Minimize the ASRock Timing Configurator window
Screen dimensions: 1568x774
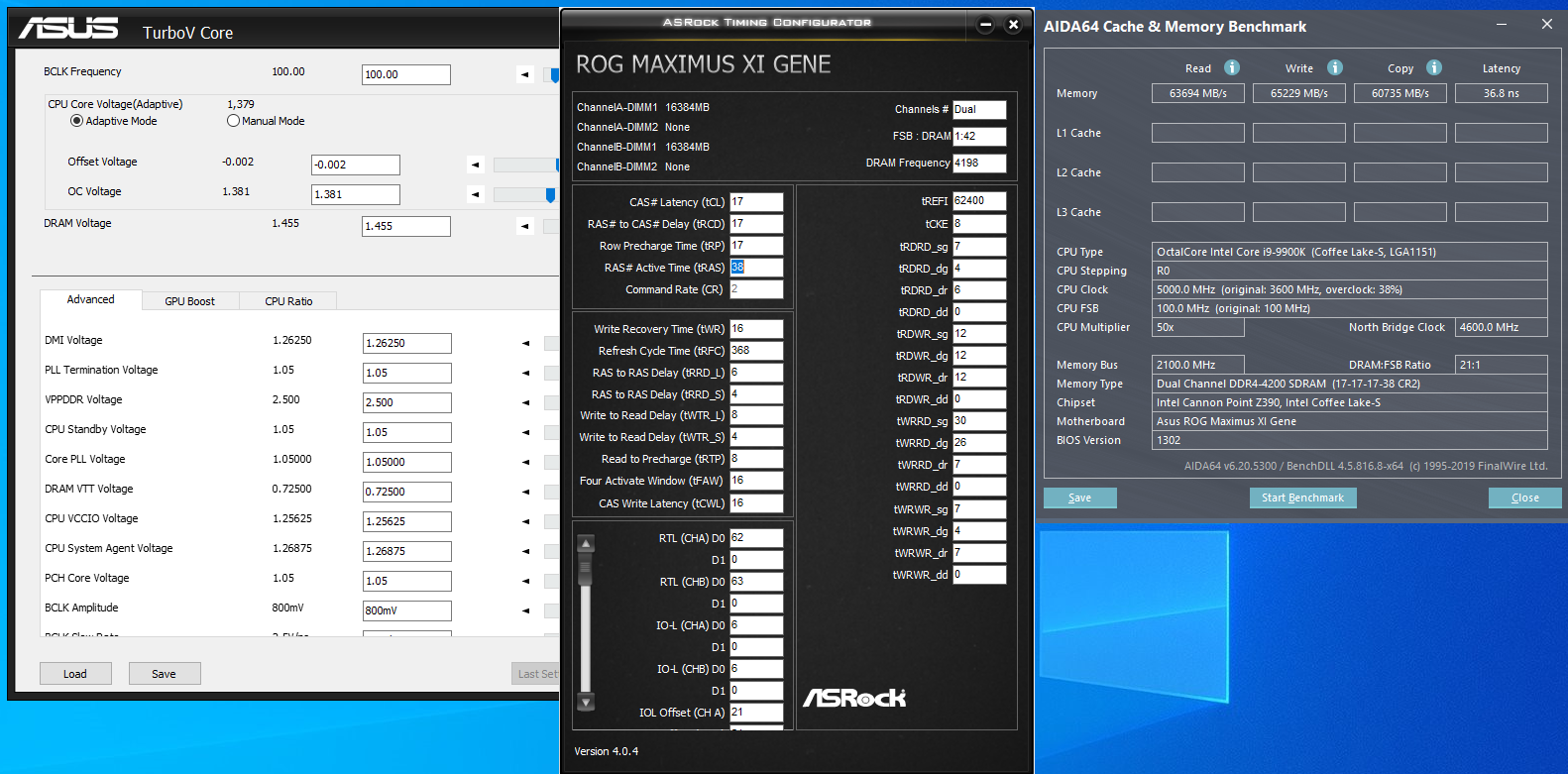click(985, 25)
